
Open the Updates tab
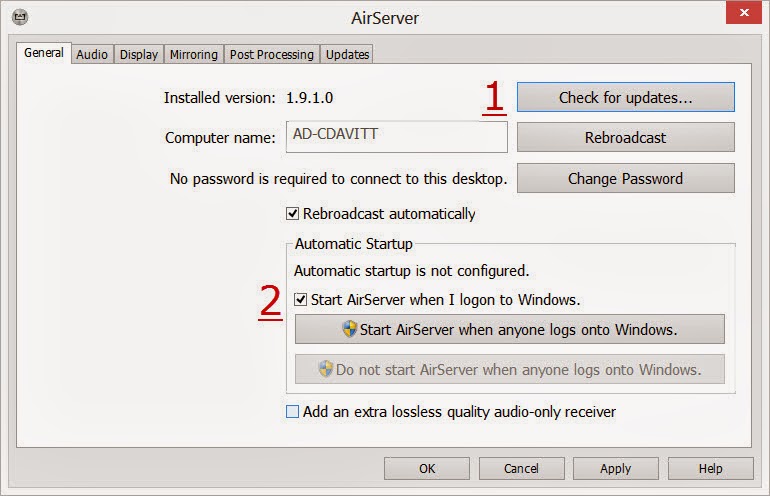pos(347,54)
